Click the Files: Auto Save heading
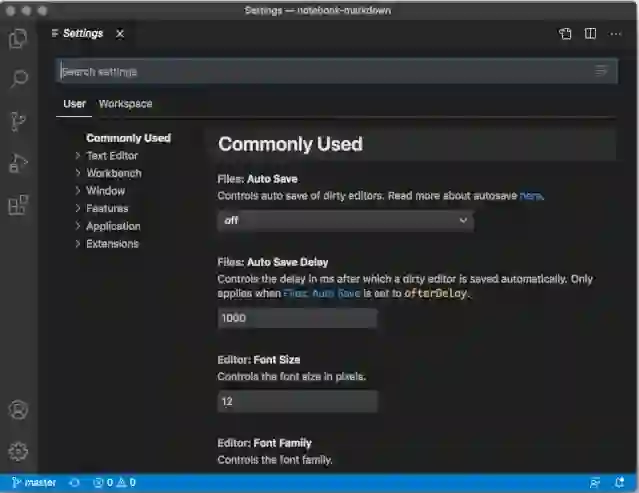The height and width of the screenshot is (493, 639). [258, 179]
